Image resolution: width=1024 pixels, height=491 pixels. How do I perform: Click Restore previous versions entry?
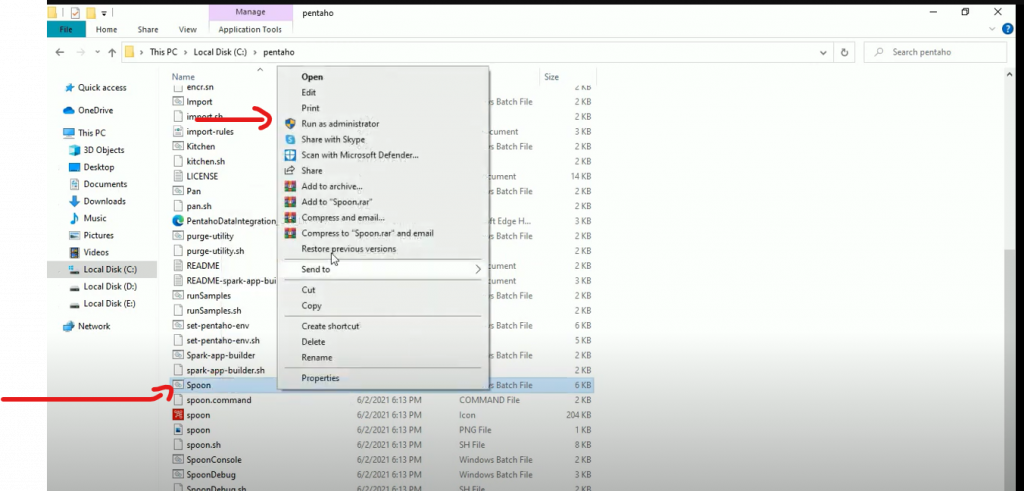tap(348, 249)
